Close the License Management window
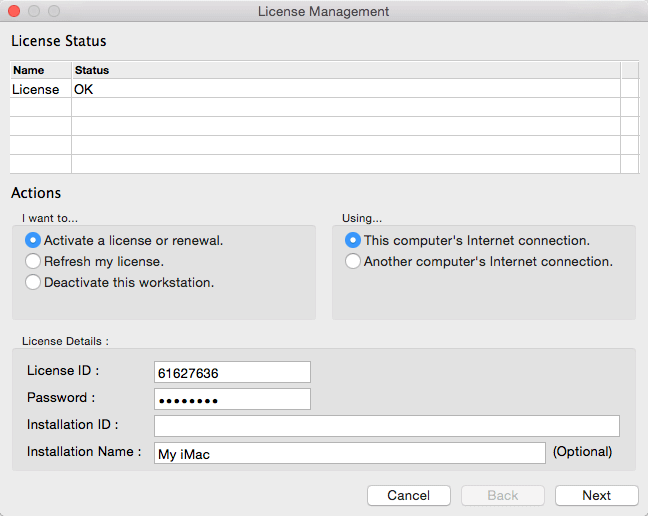The height and width of the screenshot is (516, 648). tap(14, 12)
